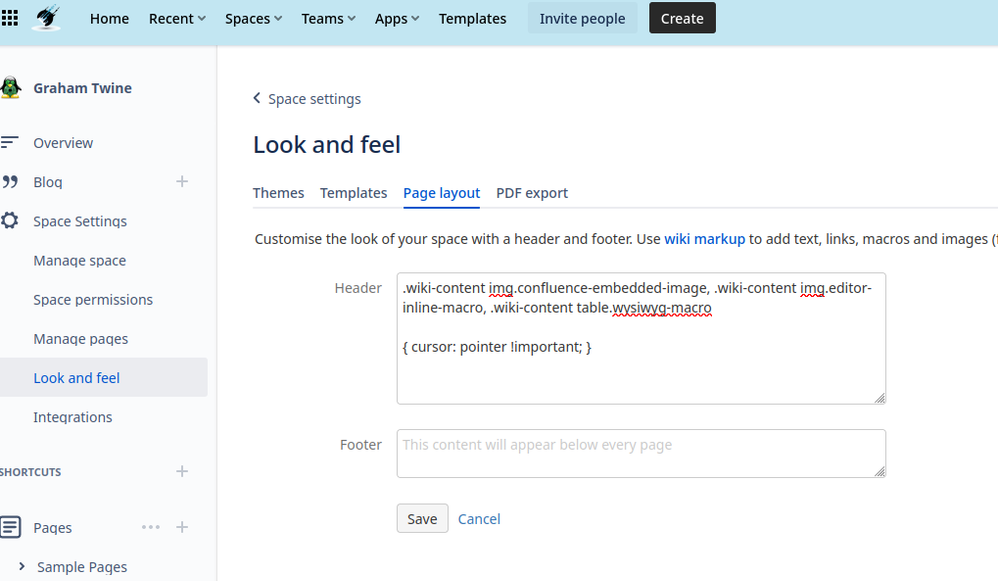Click inside the Footer content field
Viewport: 998px width, 581px height.
pyautogui.click(x=640, y=453)
